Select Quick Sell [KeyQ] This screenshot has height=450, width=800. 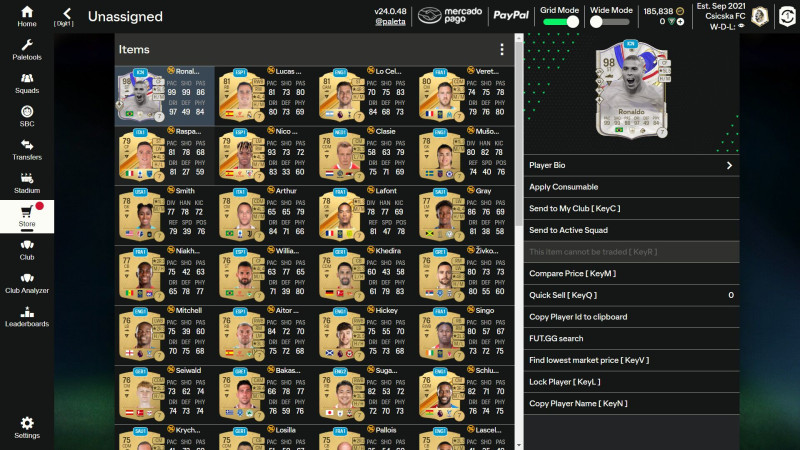[632, 295]
